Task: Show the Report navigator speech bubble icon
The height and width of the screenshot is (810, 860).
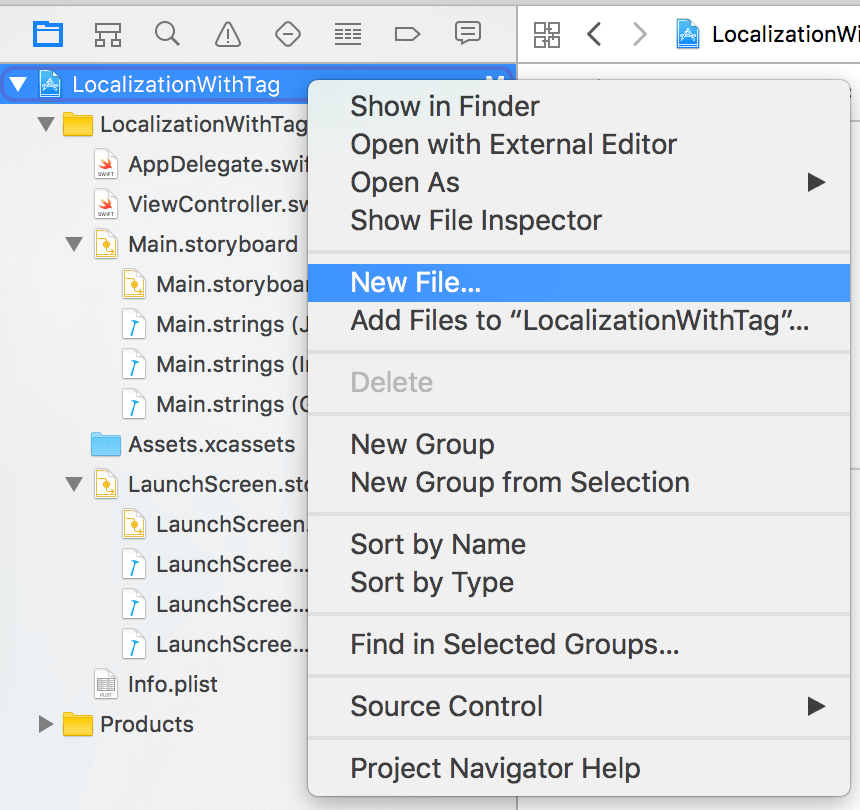Action: (467, 34)
